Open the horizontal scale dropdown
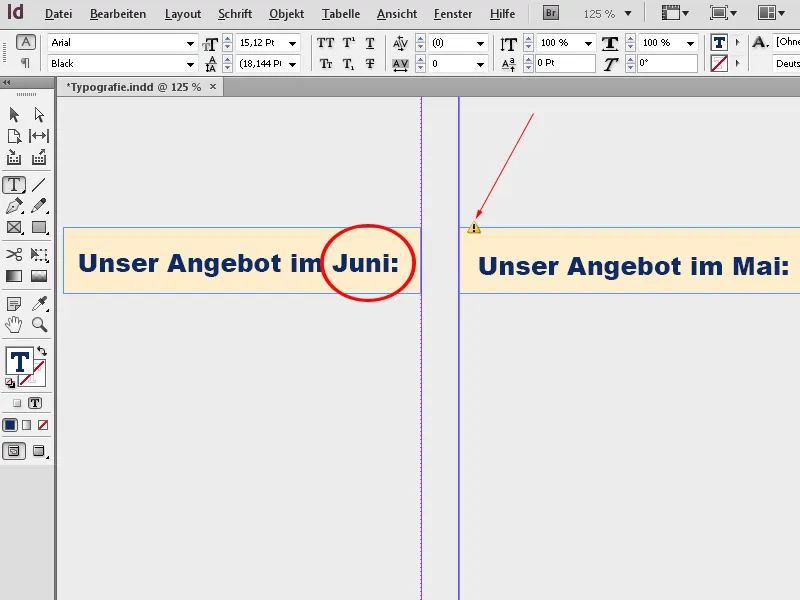 pyautogui.click(x=690, y=43)
